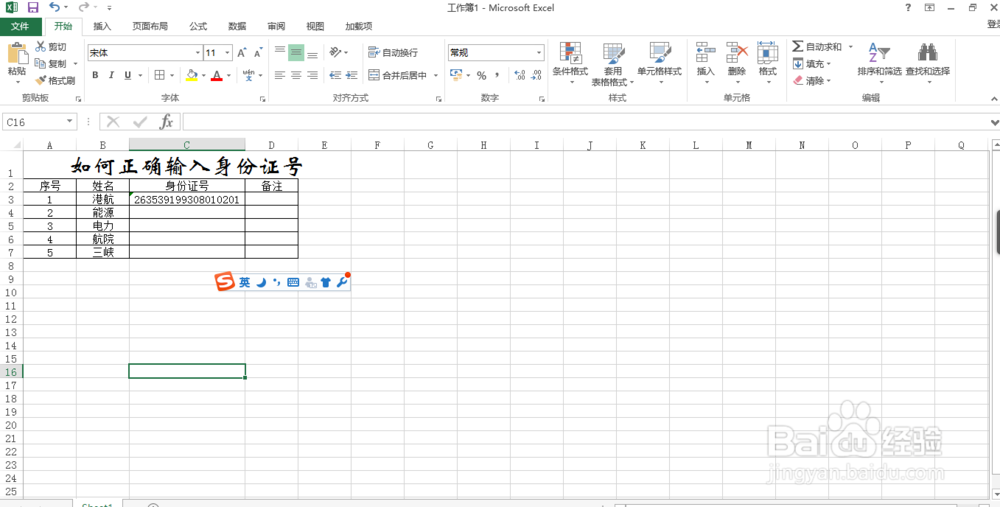
Task: Select the Format Painter (格式刷) brush
Action: pyautogui.click(x=41, y=80)
